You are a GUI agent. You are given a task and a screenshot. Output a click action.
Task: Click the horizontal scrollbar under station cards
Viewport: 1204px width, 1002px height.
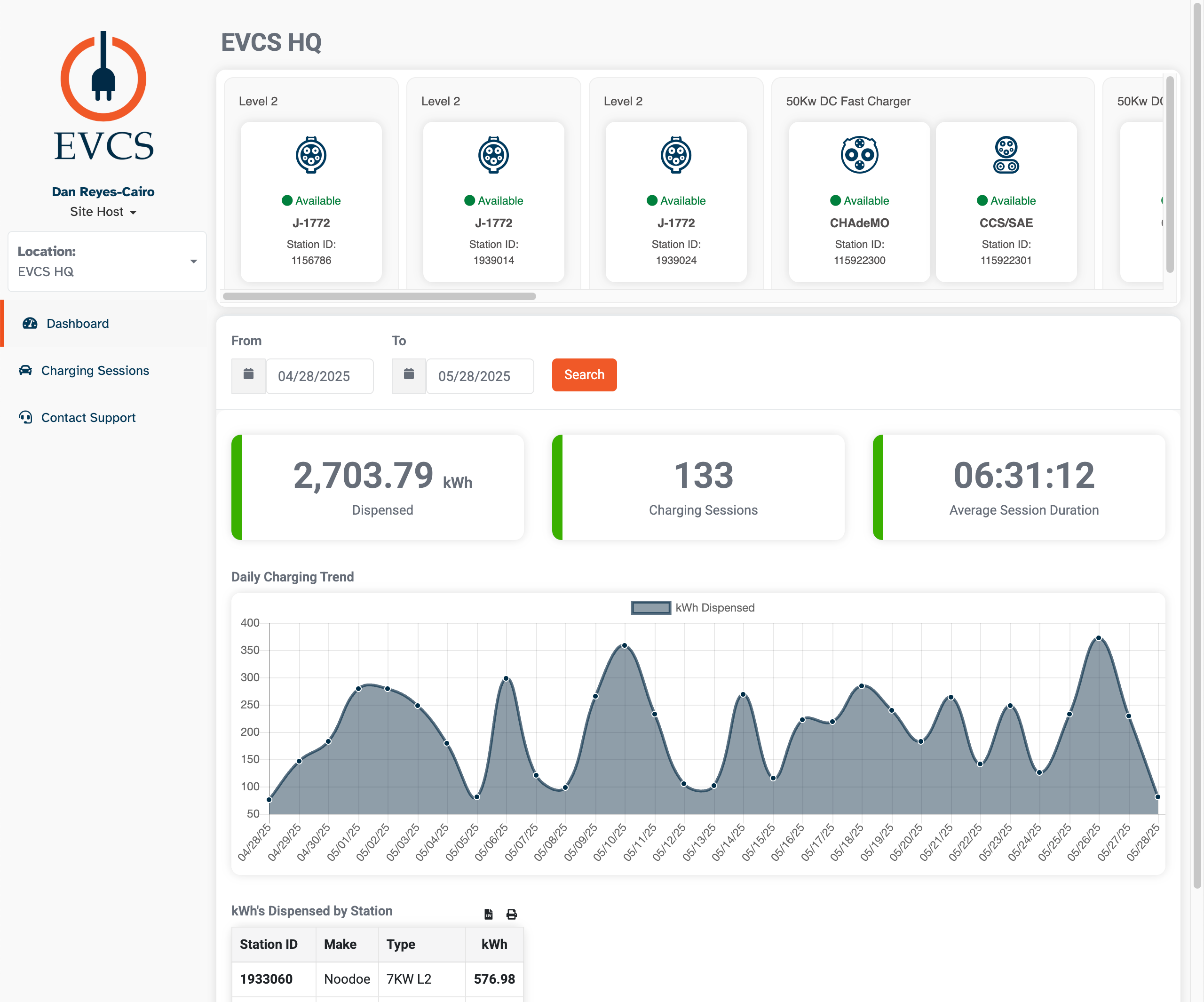click(379, 296)
